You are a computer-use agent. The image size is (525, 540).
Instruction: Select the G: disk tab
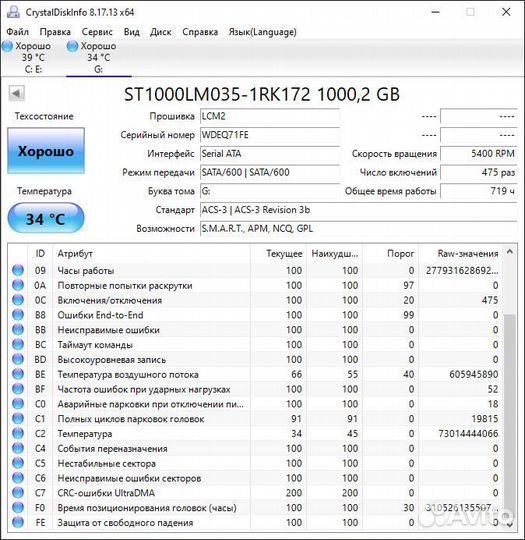[99, 58]
